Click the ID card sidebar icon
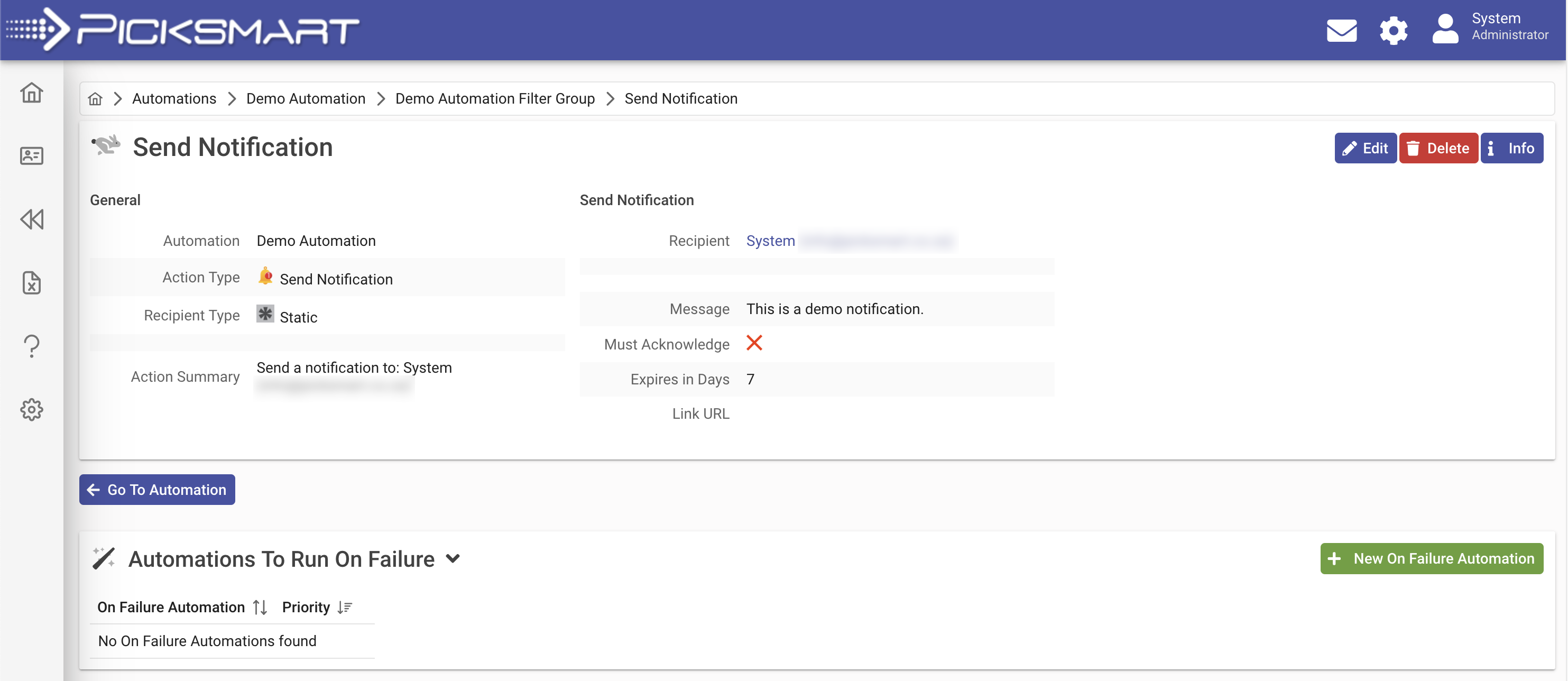Viewport: 1568px width, 681px height. click(x=31, y=156)
